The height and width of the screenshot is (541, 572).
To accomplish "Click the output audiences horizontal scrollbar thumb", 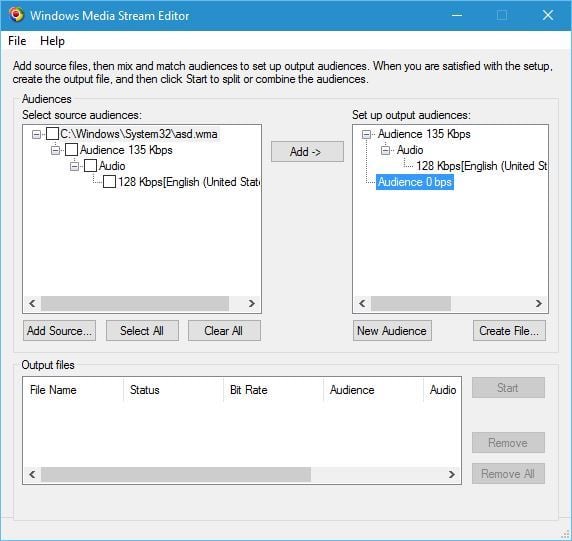I will pos(411,303).
